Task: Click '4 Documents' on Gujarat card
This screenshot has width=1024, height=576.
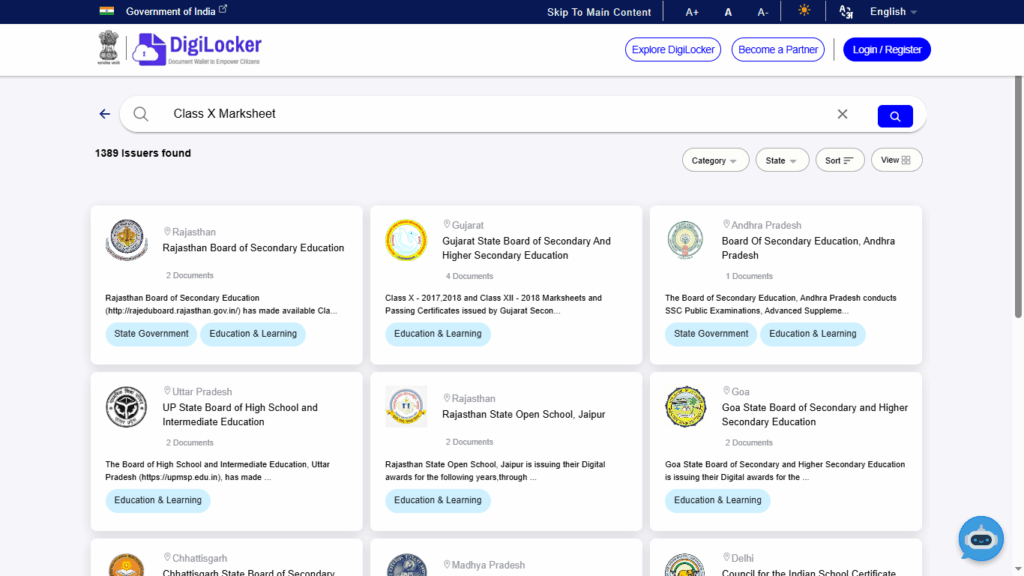Action: 469,276
